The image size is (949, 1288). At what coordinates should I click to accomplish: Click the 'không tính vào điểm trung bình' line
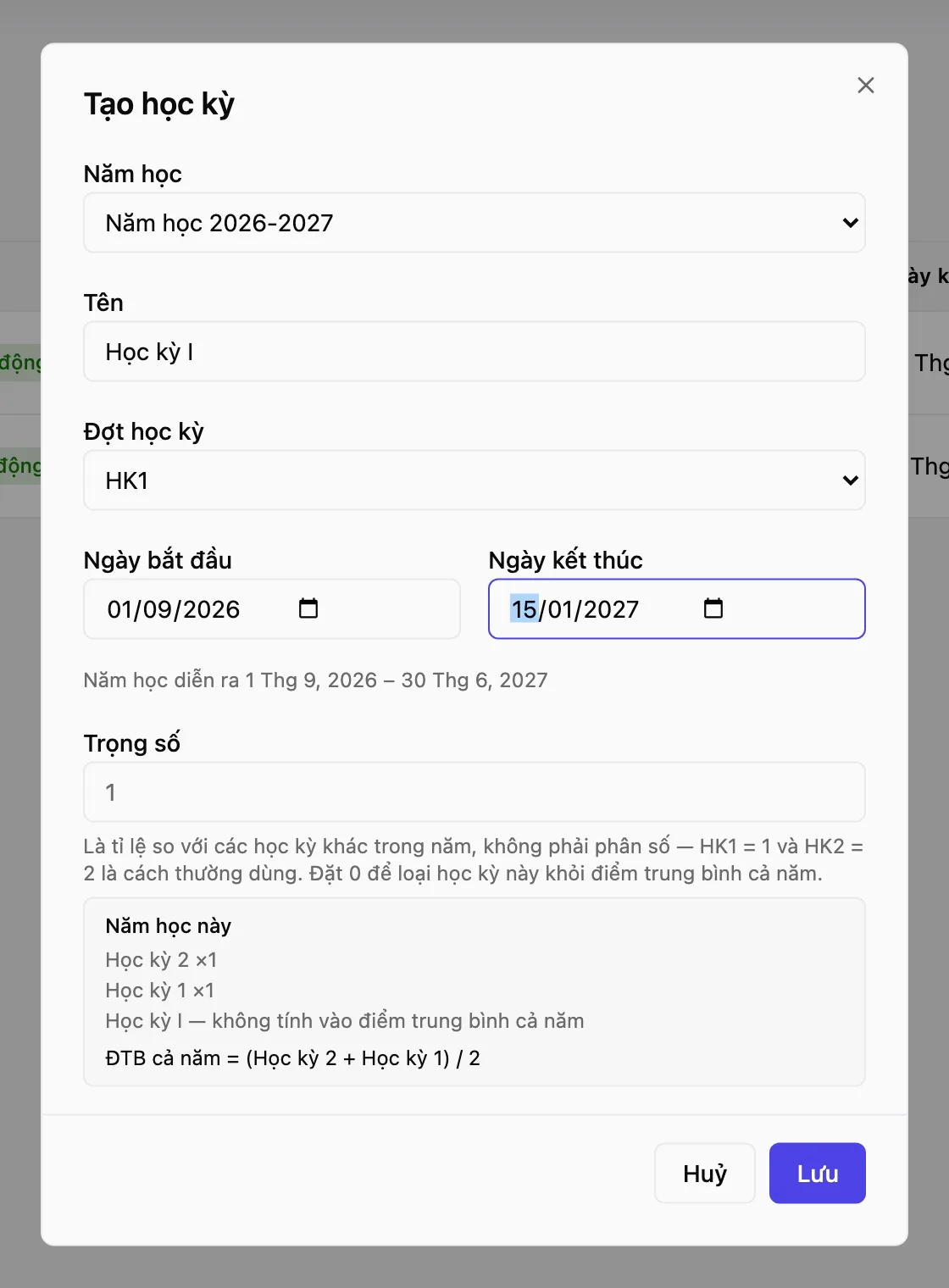tap(345, 1021)
